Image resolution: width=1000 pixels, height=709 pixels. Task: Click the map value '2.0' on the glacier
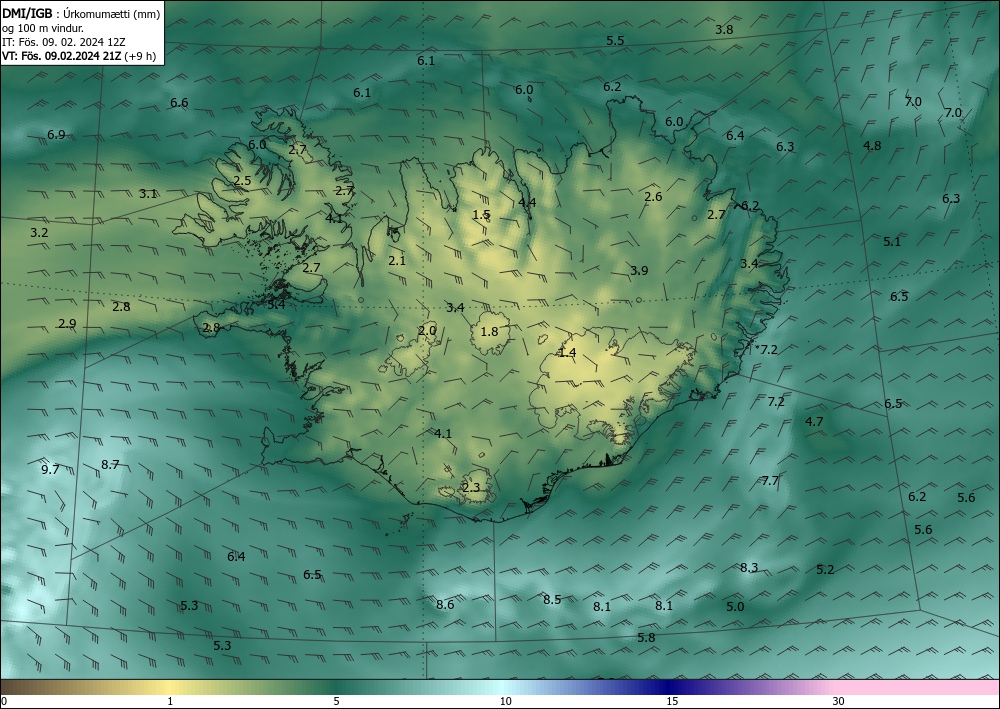pos(427,331)
